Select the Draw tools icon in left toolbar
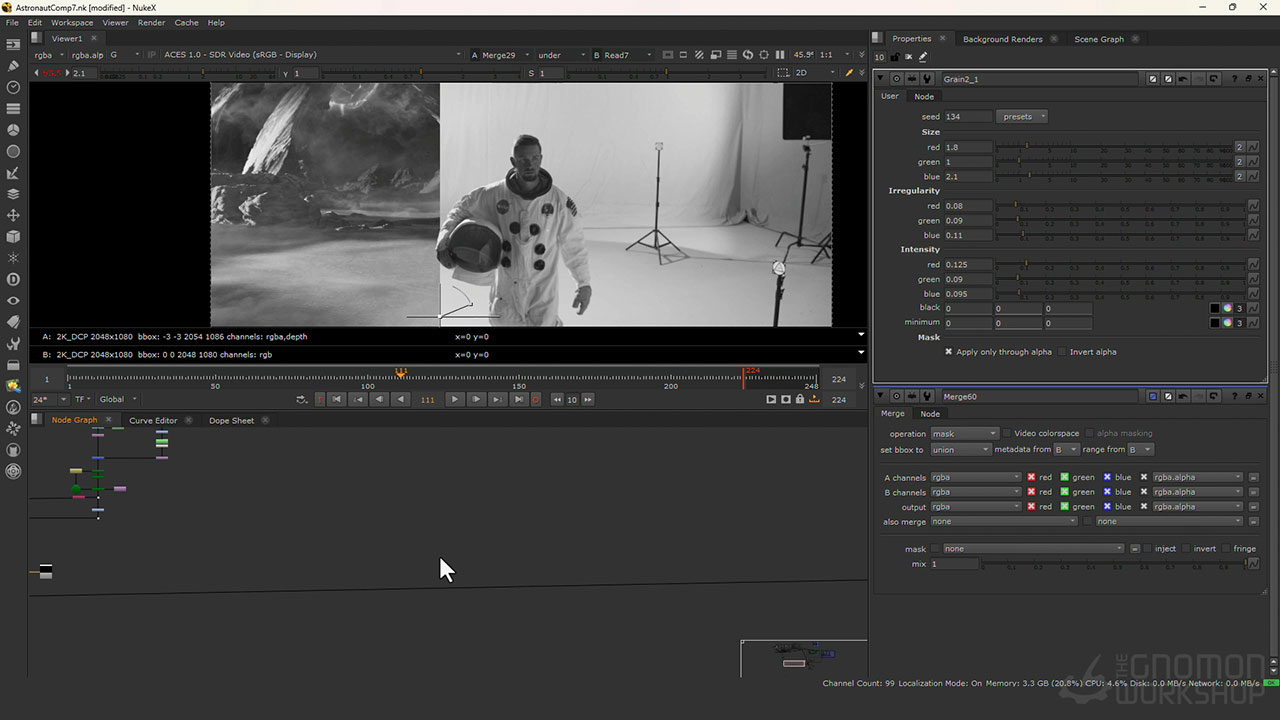 point(13,65)
